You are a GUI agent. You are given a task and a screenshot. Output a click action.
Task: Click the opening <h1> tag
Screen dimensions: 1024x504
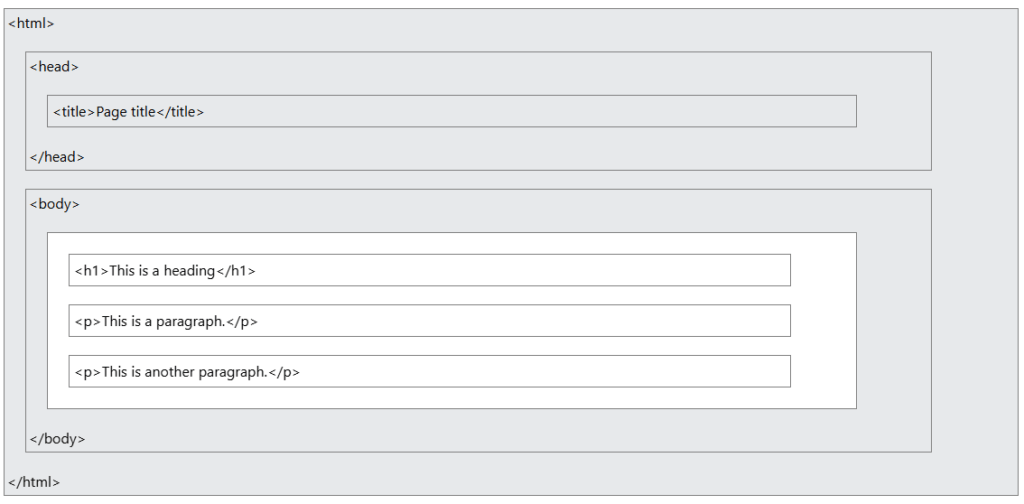point(91,270)
